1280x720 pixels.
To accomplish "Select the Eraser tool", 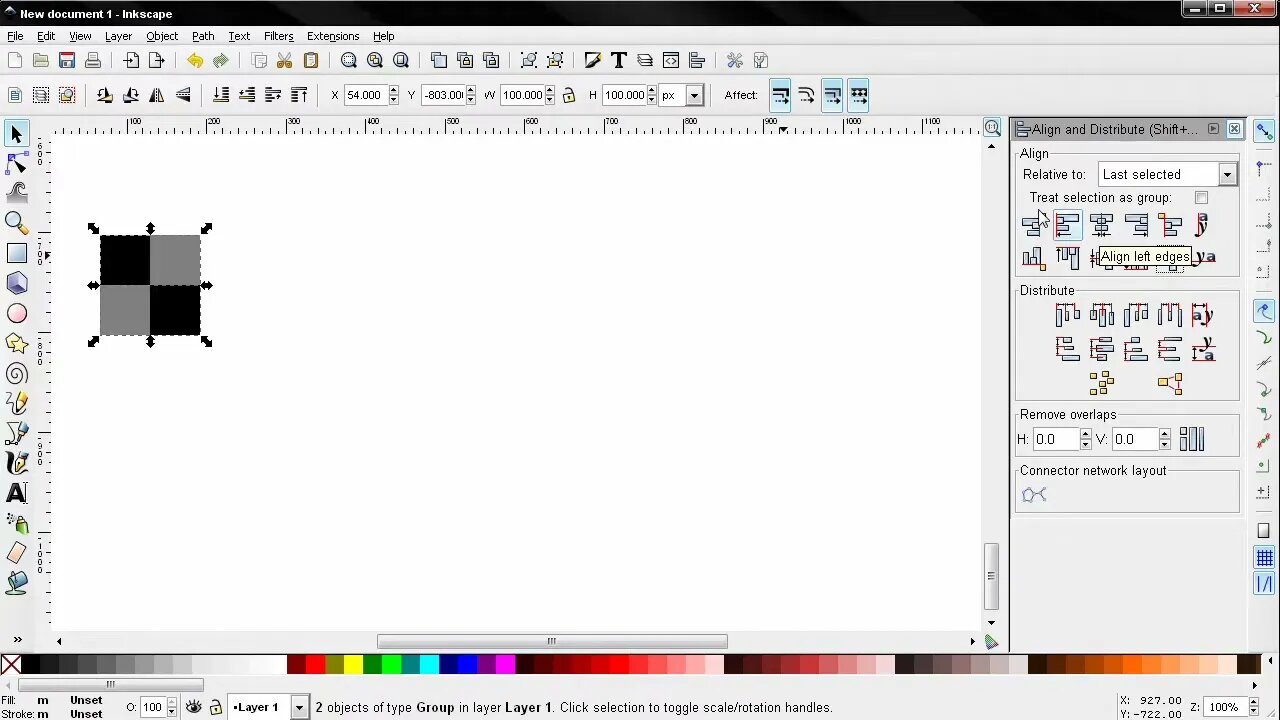I will (16, 553).
